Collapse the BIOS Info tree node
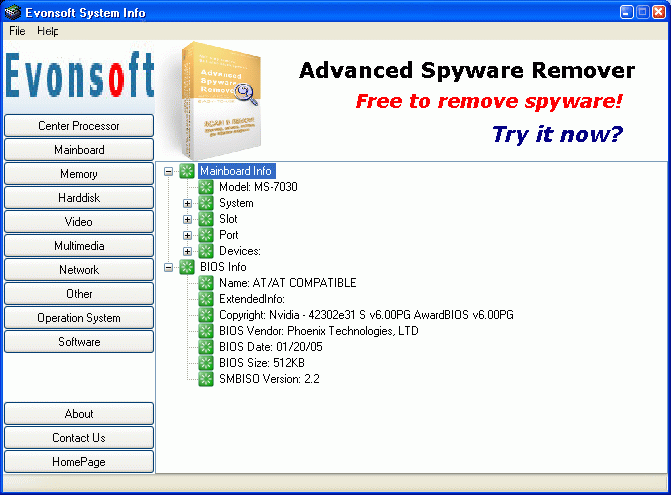The width and height of the screenshot is (671, 495). point(169,267)
